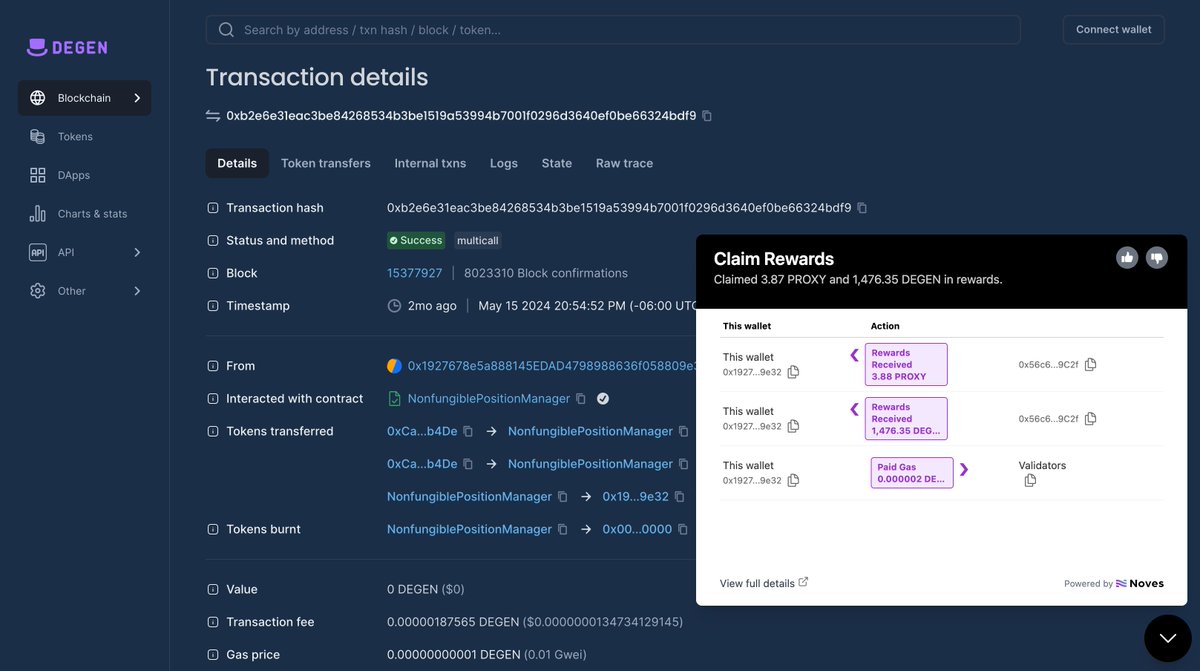Show info for Interacted with contract
The width and height of the screenshot is (1200, 671).
pos(212,399)
